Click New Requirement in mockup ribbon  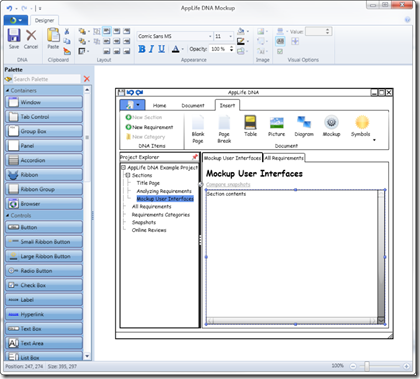click(x=149, y=127)
